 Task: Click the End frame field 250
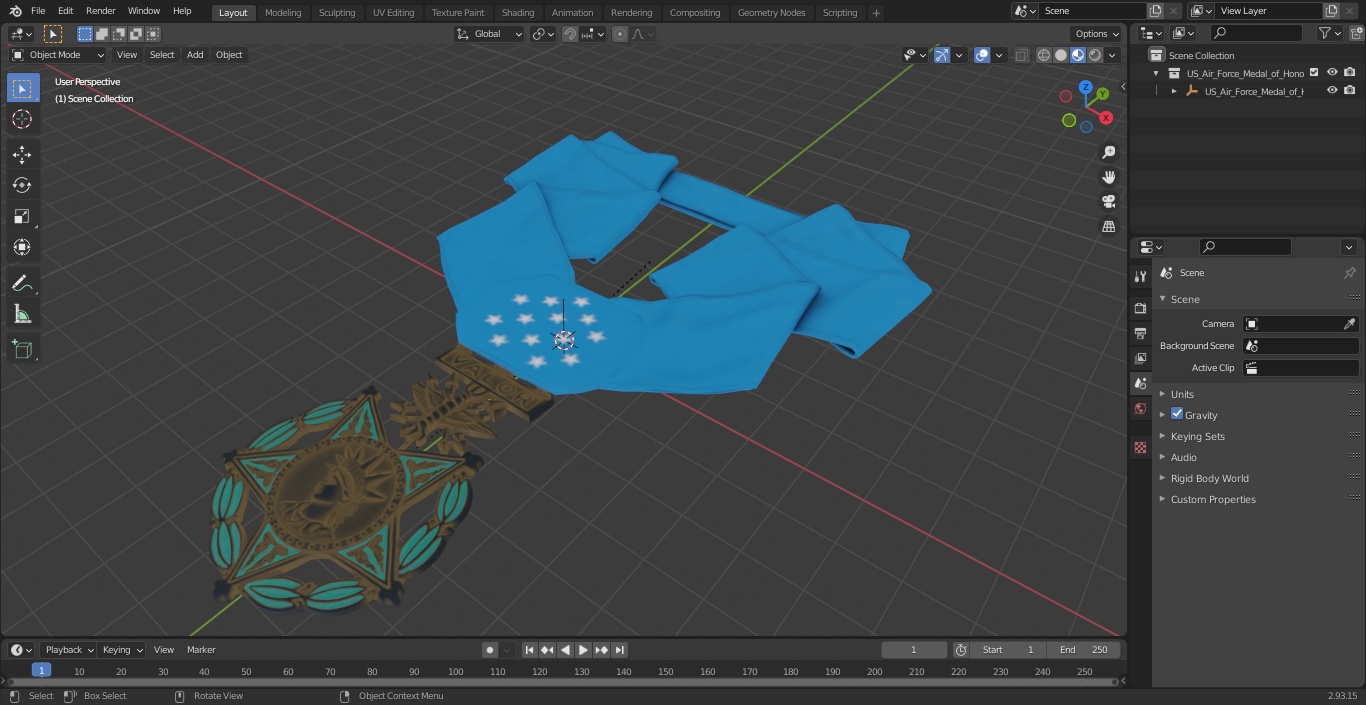pos(1084,650)
